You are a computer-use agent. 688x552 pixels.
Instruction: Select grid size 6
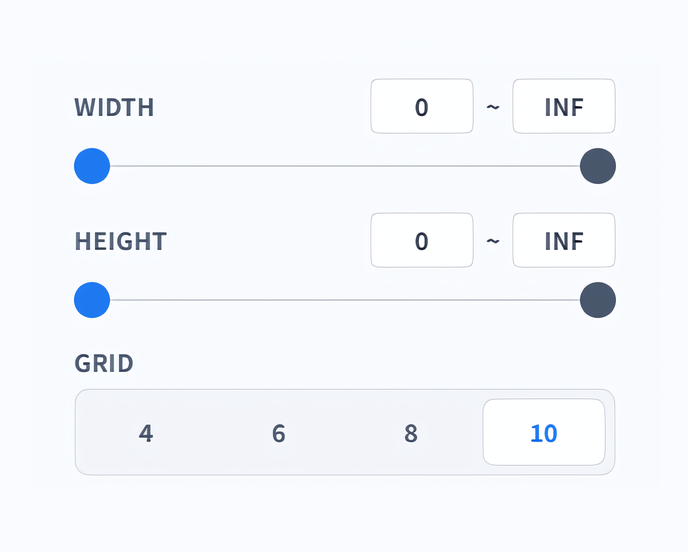(x=278, y=433)
